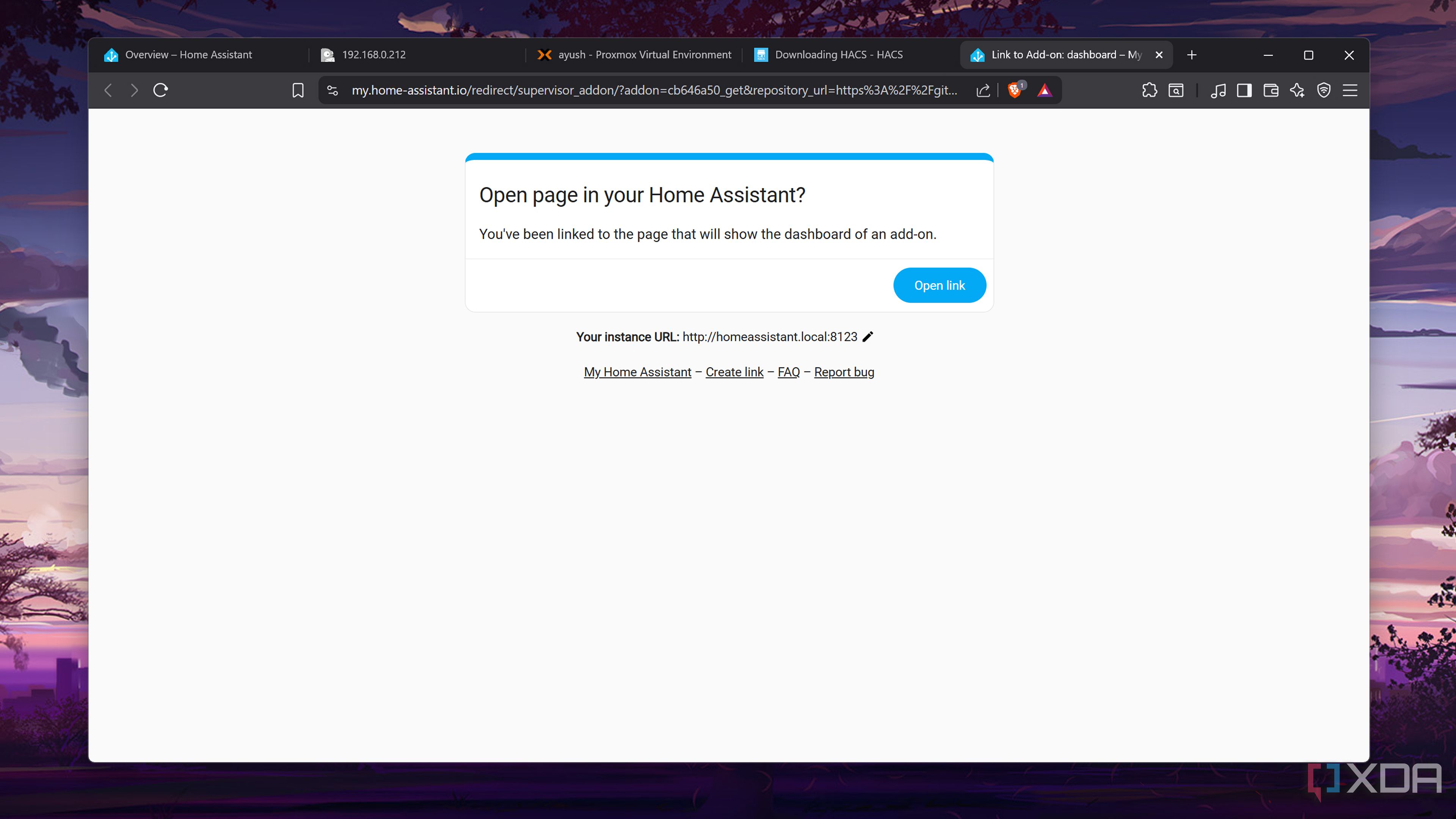Close the Link to Add-on tab
This screenshot has height=819, width=1456.
(x=1159, y=55)
